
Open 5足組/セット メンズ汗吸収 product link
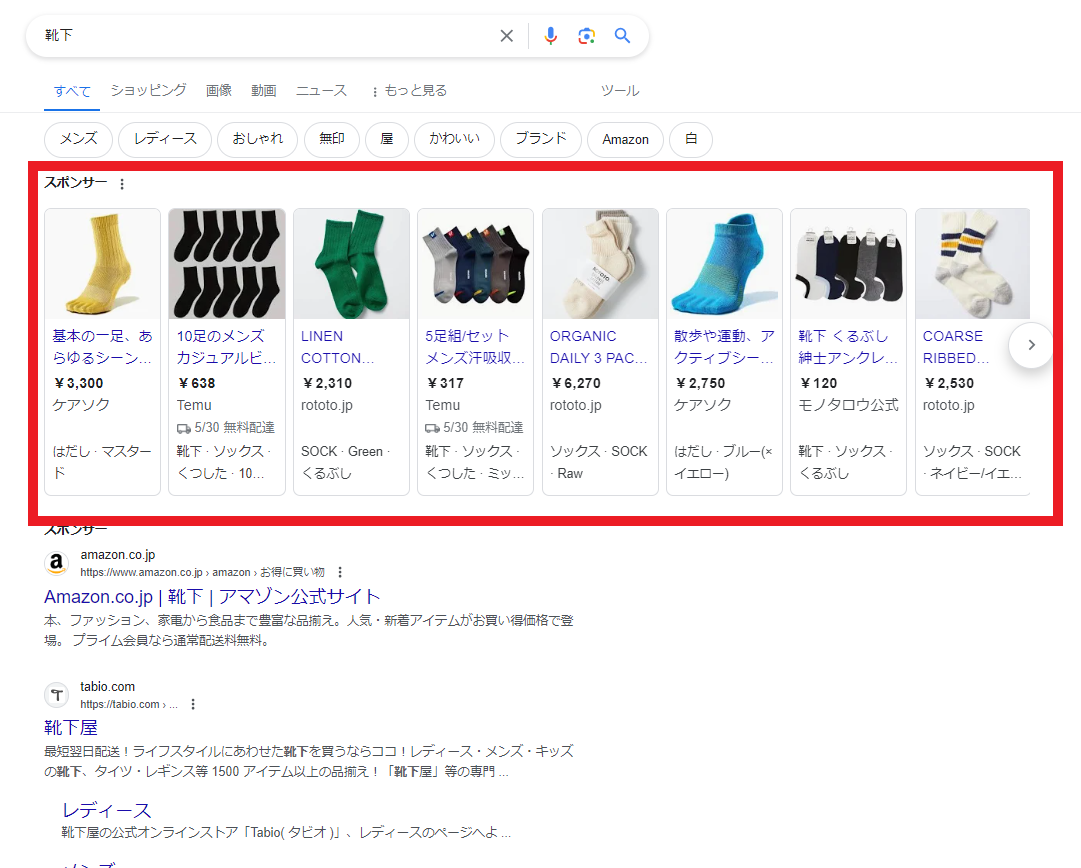(x=475, y=347)
